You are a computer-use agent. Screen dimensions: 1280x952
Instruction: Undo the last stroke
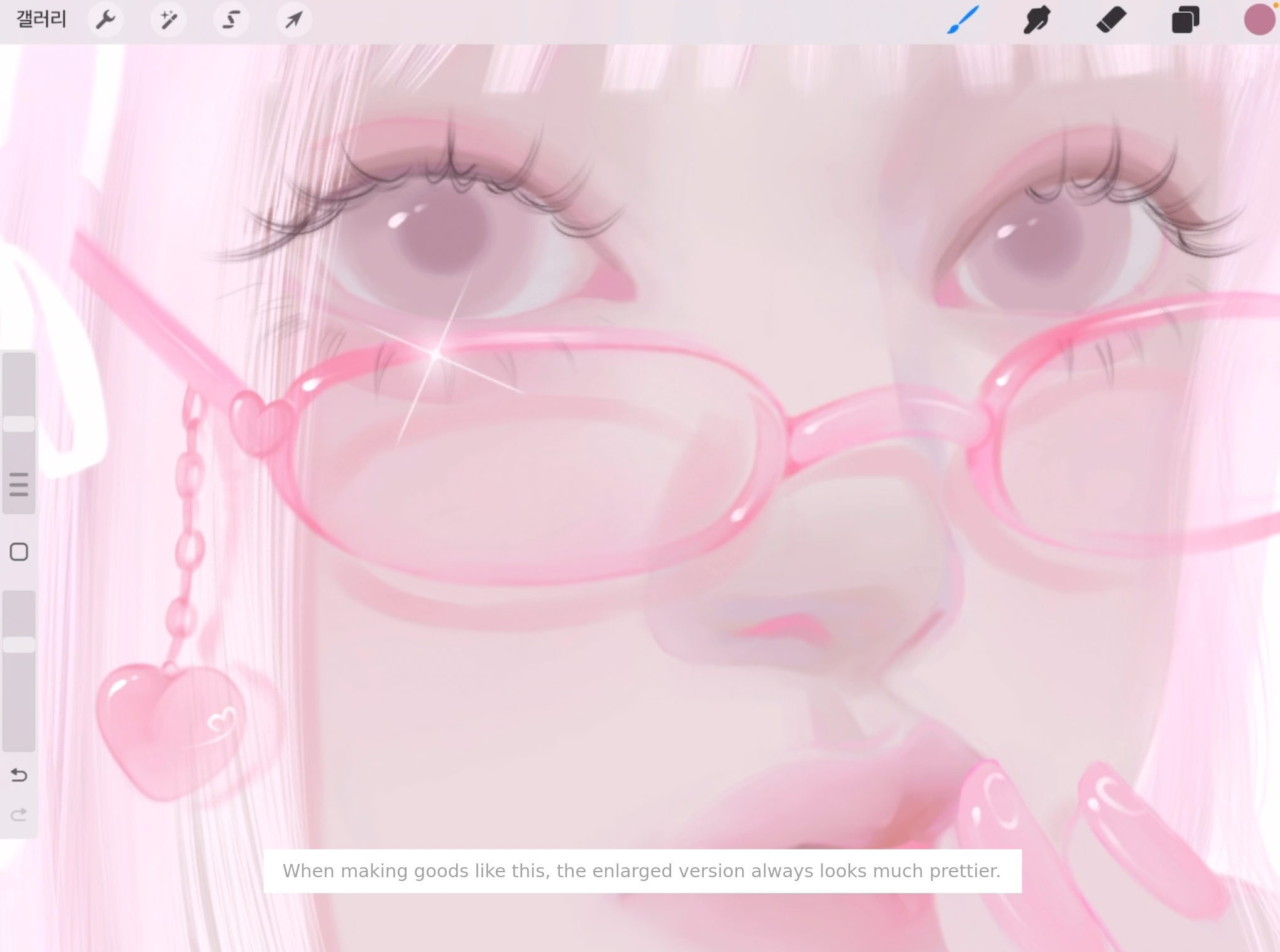pos(19,775)
